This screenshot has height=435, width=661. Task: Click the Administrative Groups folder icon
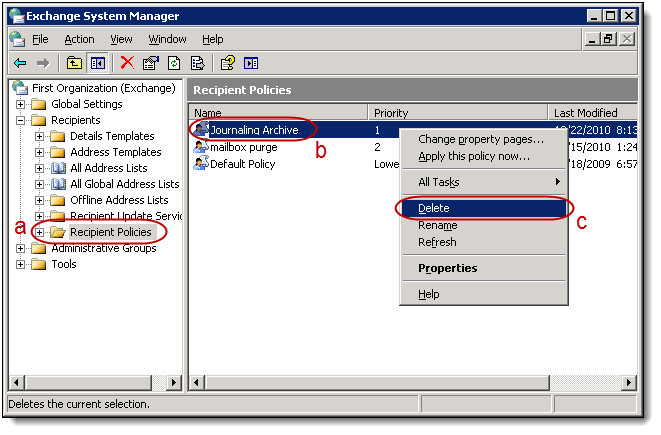pyautogui.click(x=39, y=248)
